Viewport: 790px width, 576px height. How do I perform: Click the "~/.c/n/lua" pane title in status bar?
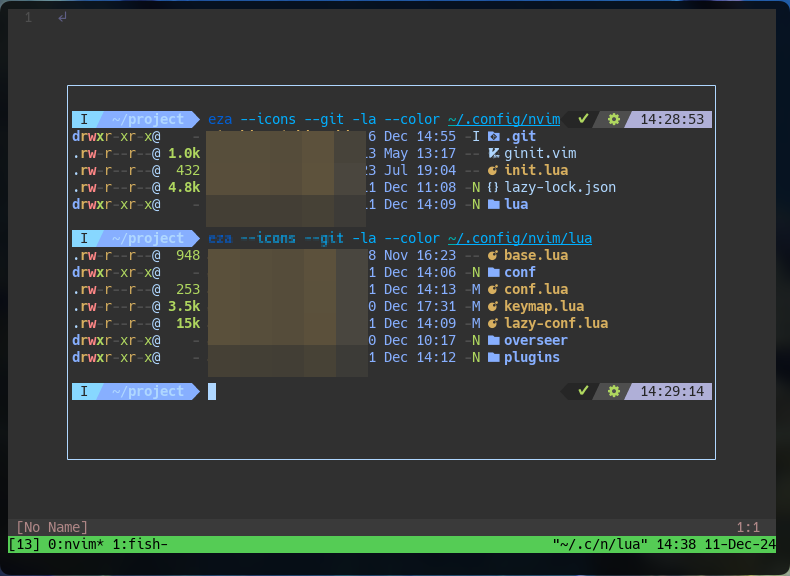[600, 544]
